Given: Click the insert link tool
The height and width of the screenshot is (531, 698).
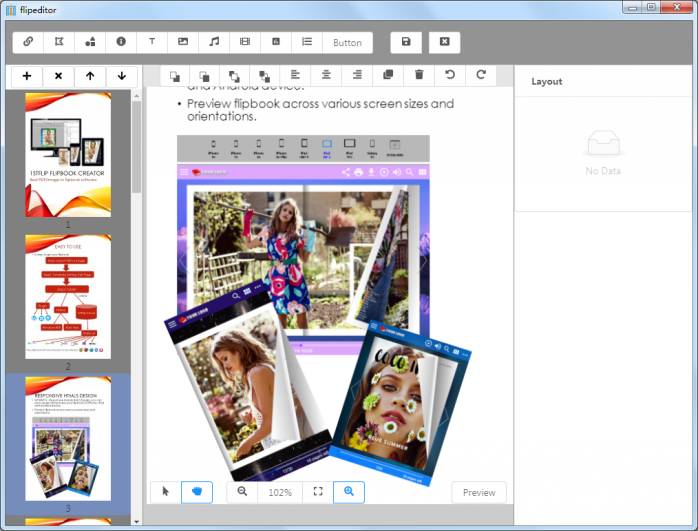Looking at the screenshot, I should [28, 42].
